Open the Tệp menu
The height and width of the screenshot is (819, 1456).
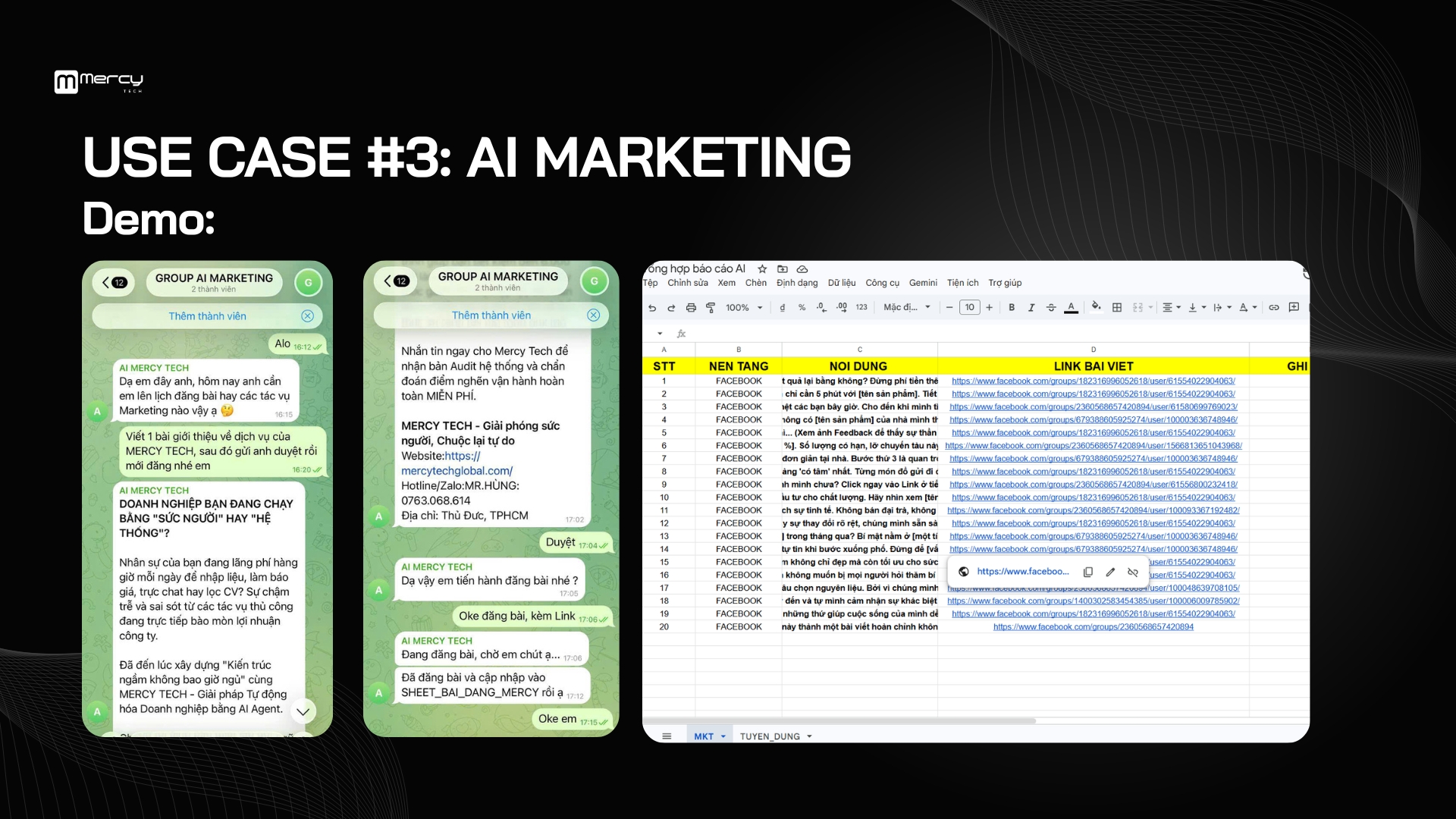tap(651, 283)
